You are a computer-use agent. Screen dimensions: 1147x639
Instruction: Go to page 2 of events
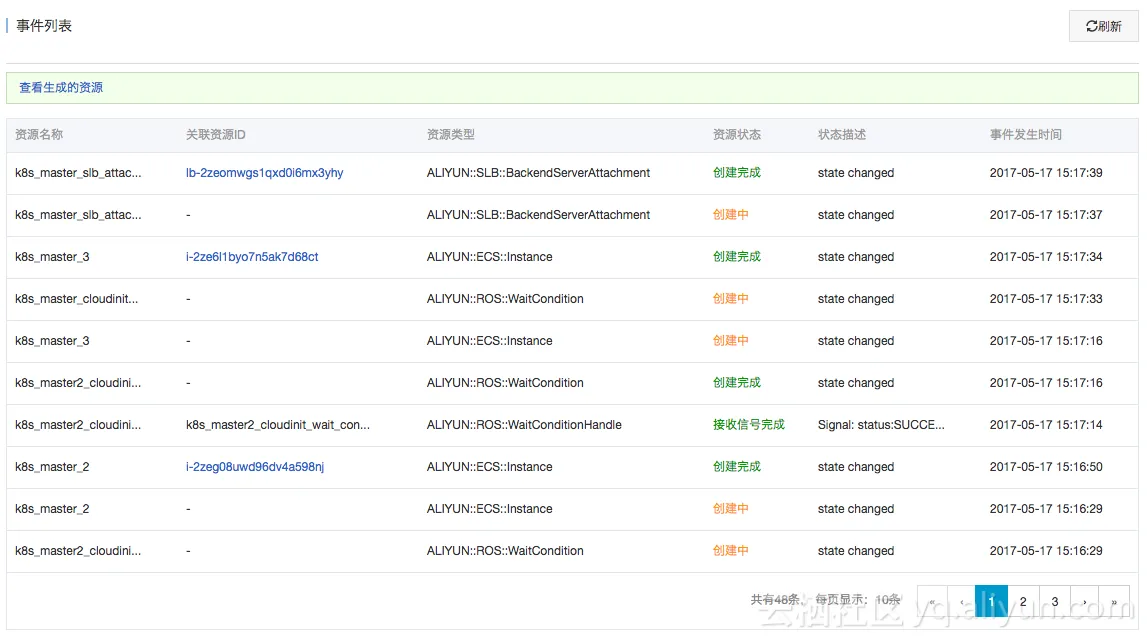tap(1023, 601)
